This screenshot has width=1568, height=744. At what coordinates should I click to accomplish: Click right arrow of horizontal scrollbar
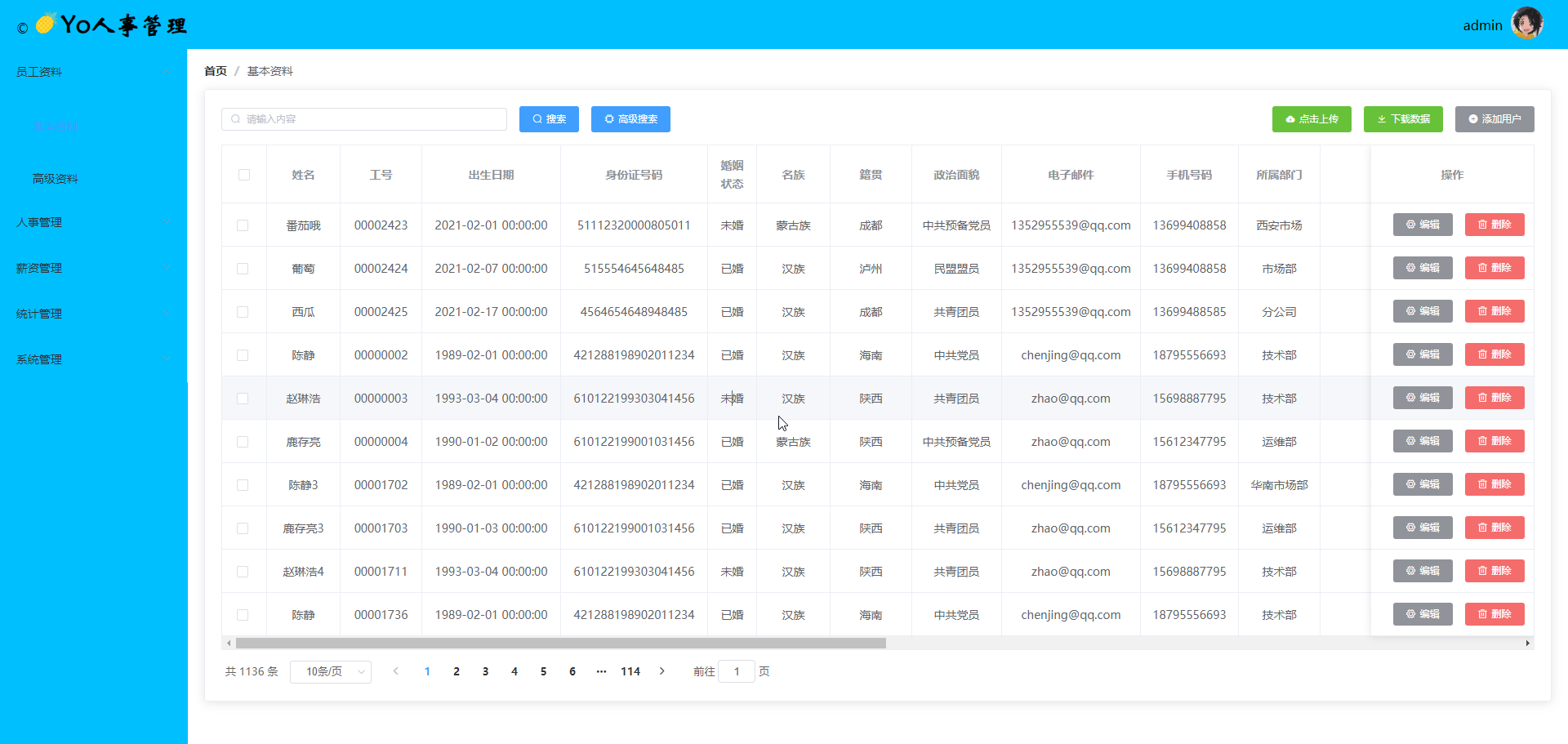click(x=1528, y=644)
